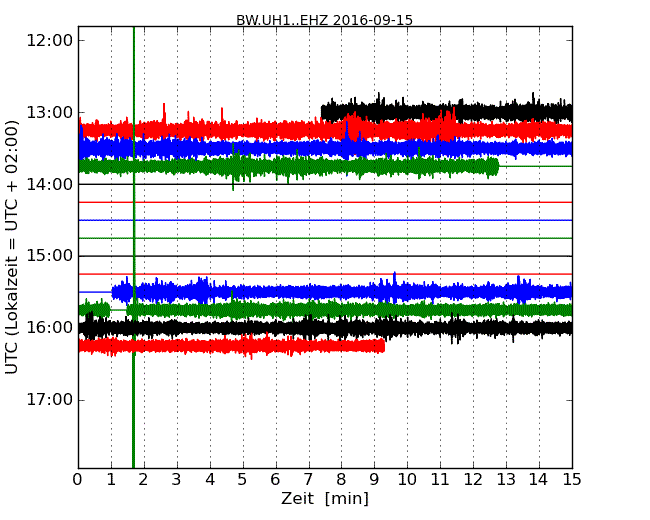
Task: Click the upper green trace near 13:45
Action: [x=300, y=166]
